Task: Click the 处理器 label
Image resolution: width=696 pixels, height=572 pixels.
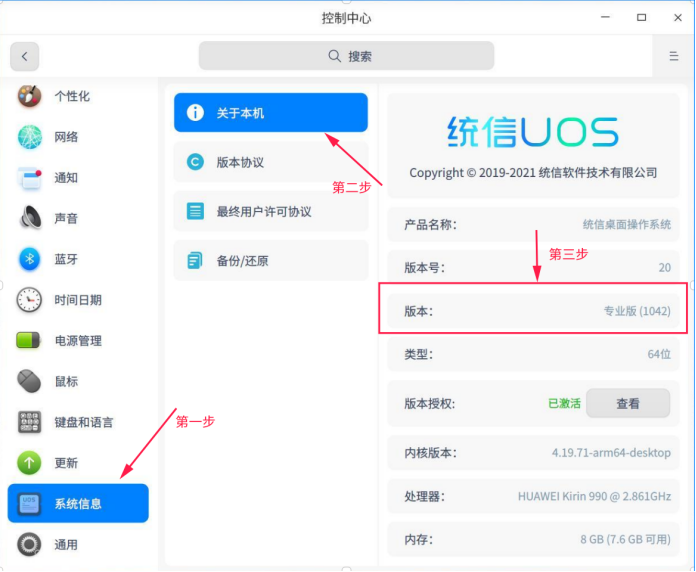Action: [424, 496]
